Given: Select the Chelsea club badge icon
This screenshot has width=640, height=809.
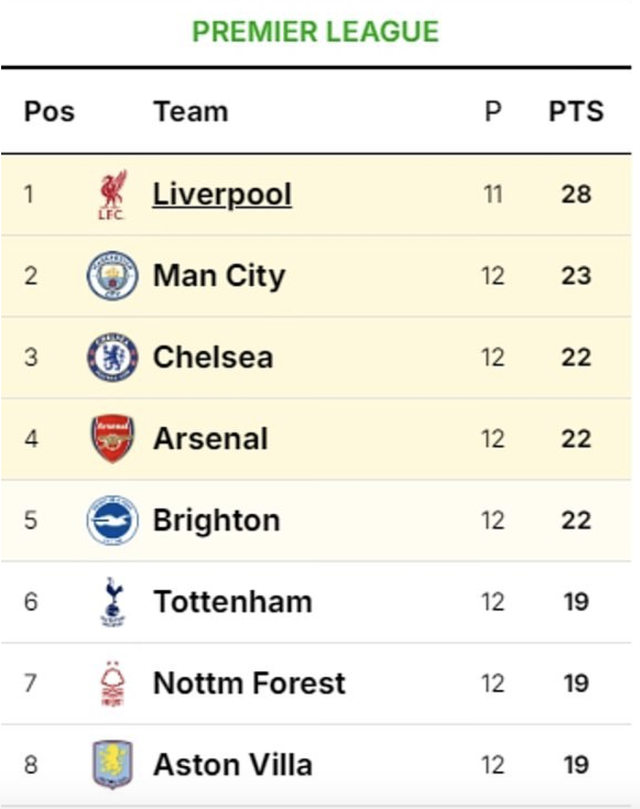Looking at the screenshot, I should coord(112,358).
